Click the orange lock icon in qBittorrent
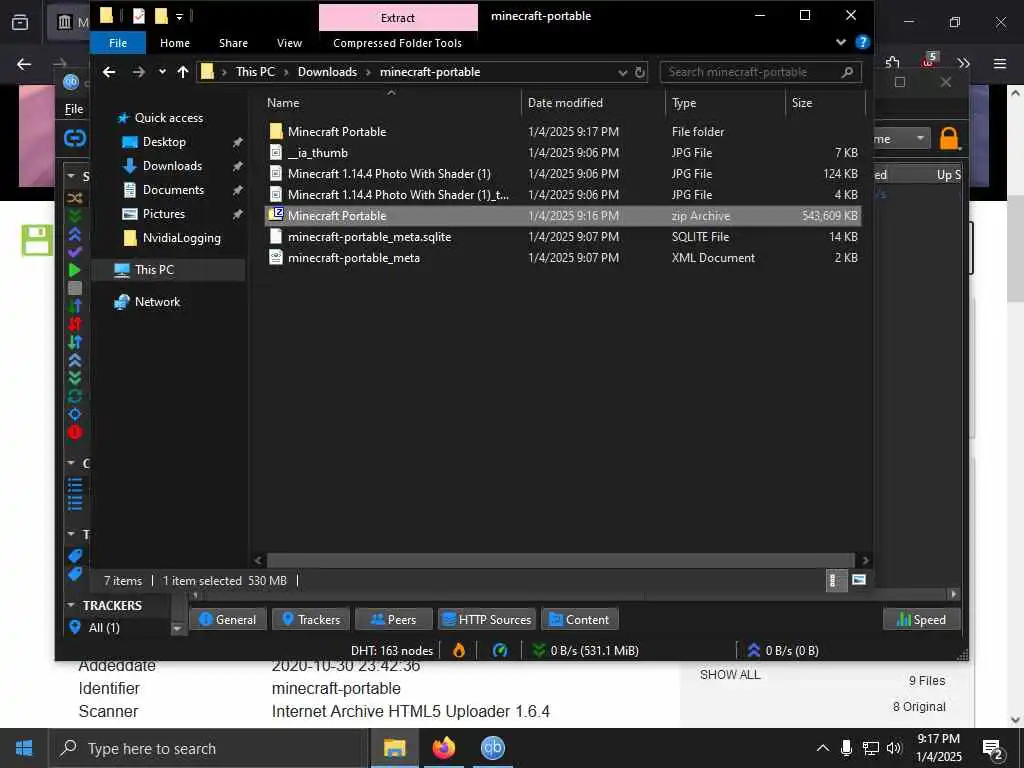The height and width of the screenshot is (768, 1024). (949, 139)
